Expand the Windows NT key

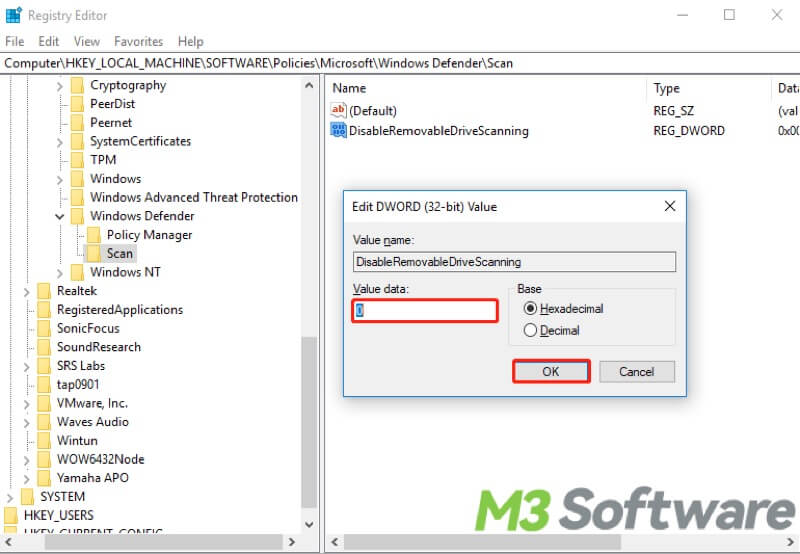60,273
